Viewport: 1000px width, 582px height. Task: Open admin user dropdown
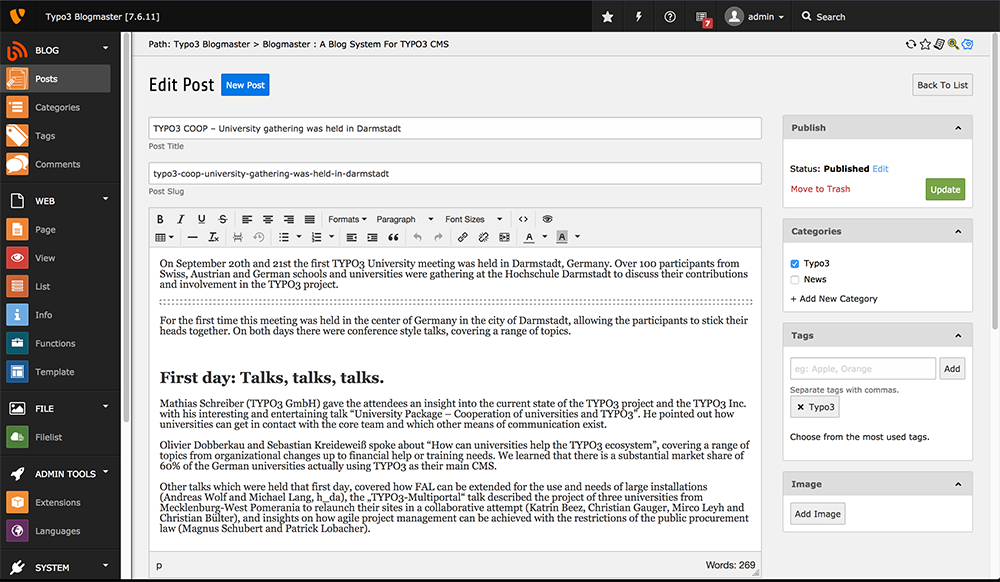[x=755, y=17]
